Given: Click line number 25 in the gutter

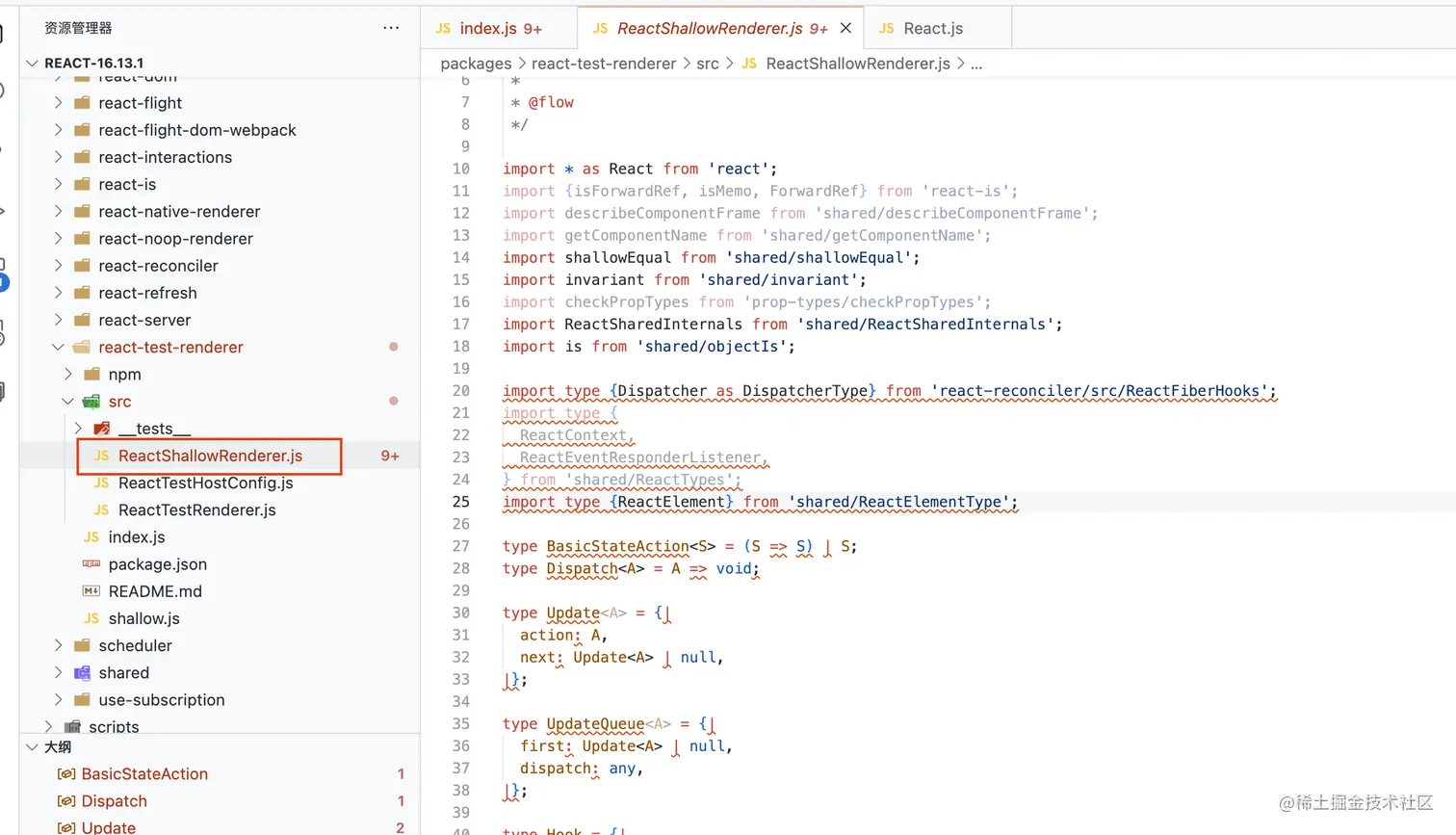Looking at the screenshot, I should 461,502.
